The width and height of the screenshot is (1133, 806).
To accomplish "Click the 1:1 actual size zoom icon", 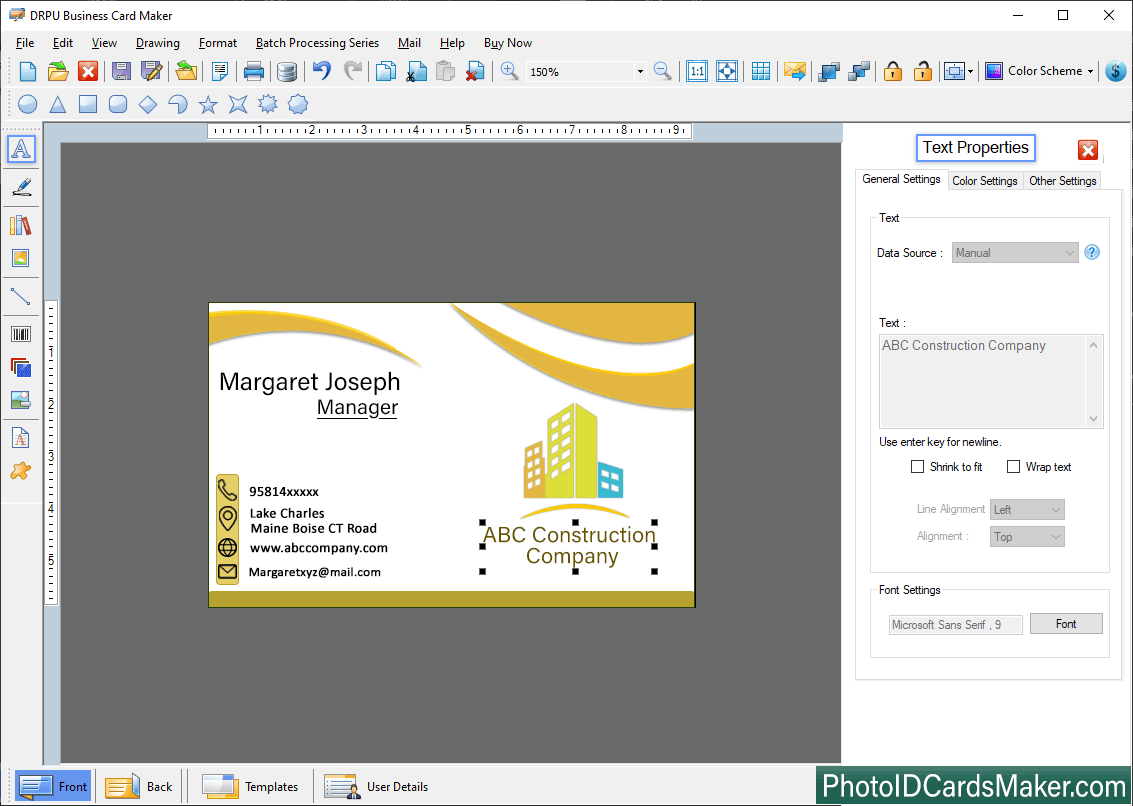I will (697, 71).
